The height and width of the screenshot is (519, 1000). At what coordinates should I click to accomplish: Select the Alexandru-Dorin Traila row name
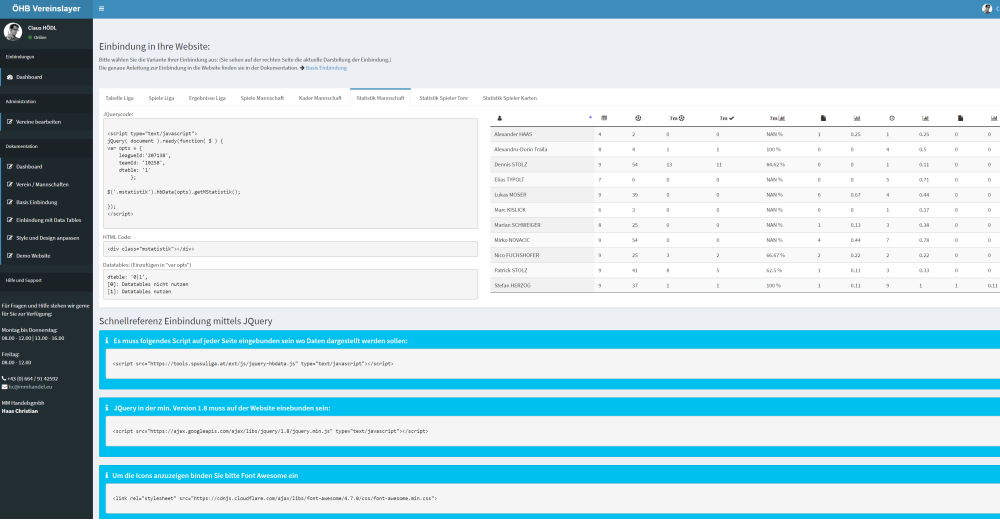520,149
